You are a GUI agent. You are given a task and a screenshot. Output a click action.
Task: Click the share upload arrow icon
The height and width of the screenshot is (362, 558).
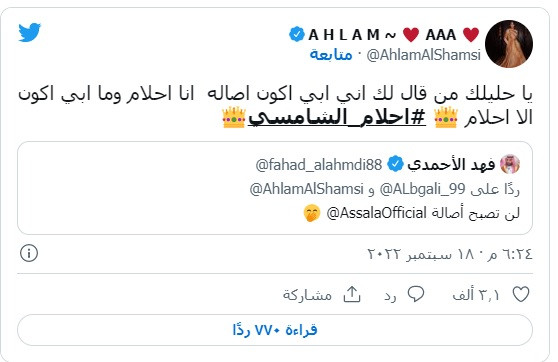(x=352, y=294)
